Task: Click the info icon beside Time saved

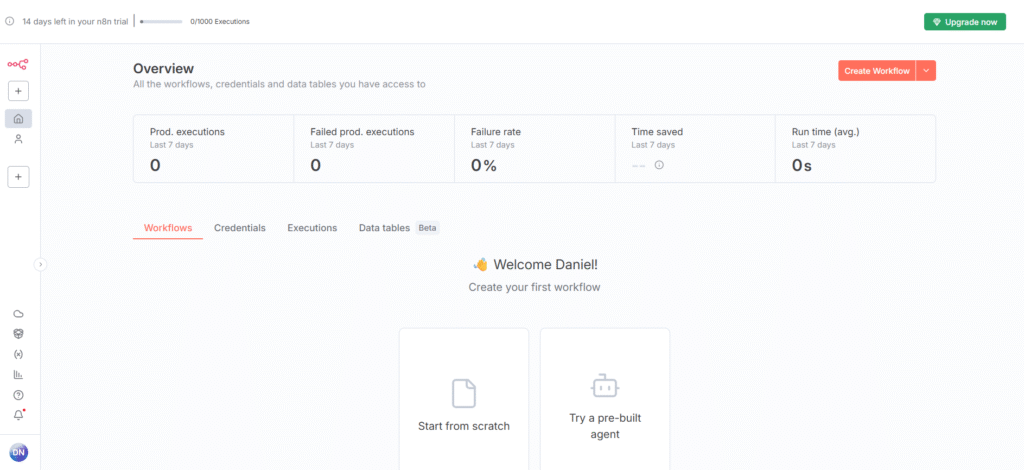Action: pos(659,165)
